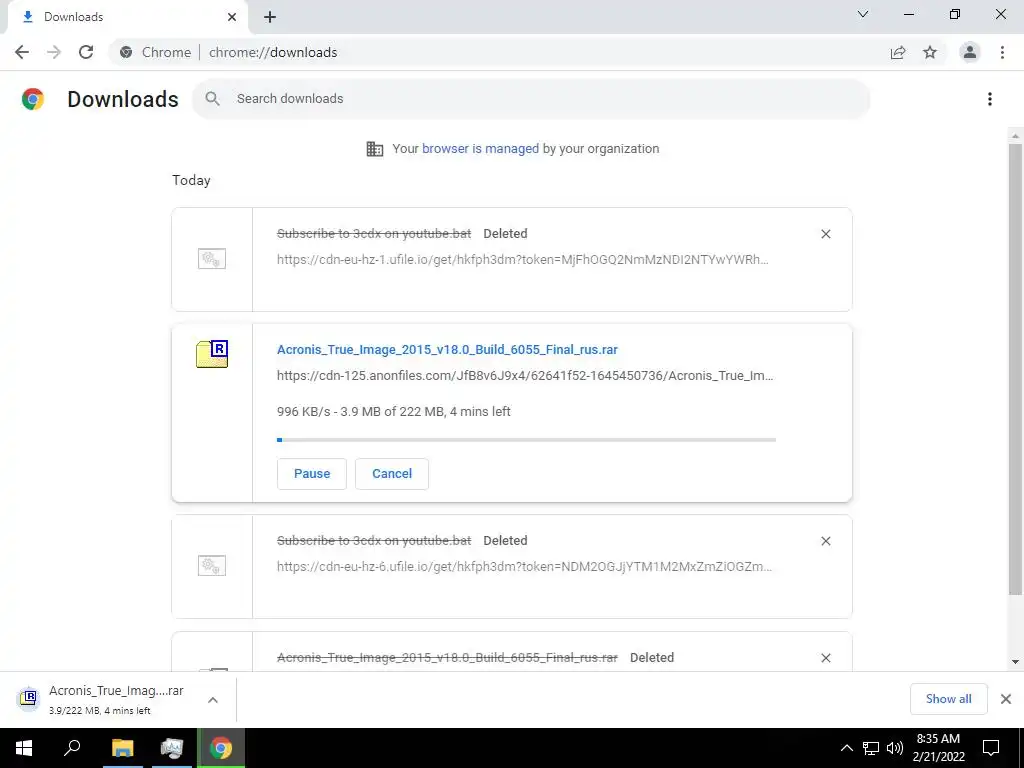Click the share page icon
This screenshot has height=768, width=1024.
pyautogui.click(x=898, y=52)
